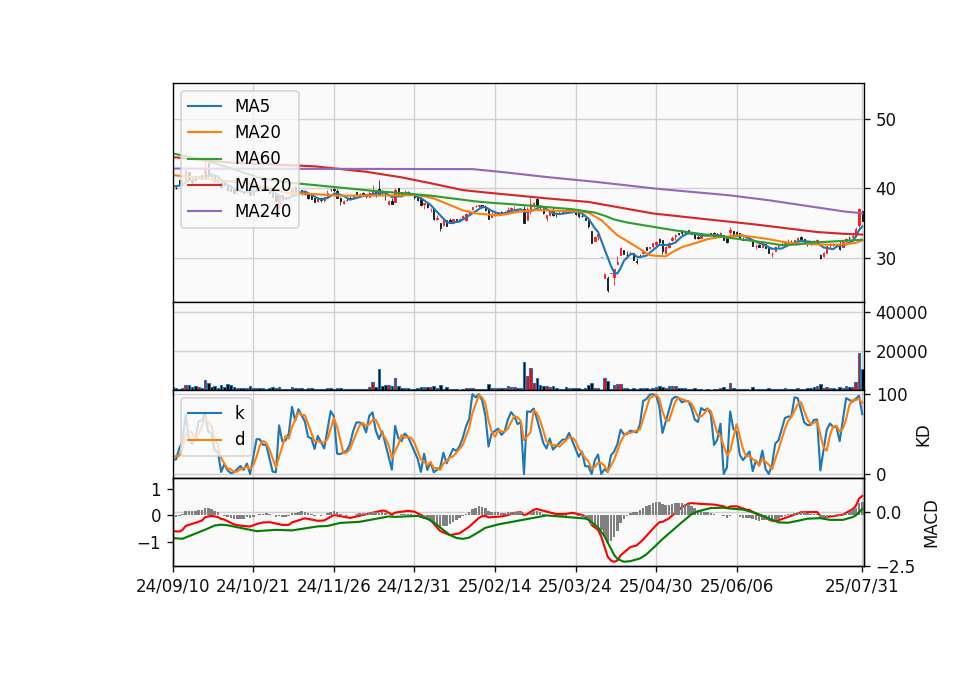The image size is (960, 690).
Task: Click the MA240 legend label
Action: (x=263, y=211)
